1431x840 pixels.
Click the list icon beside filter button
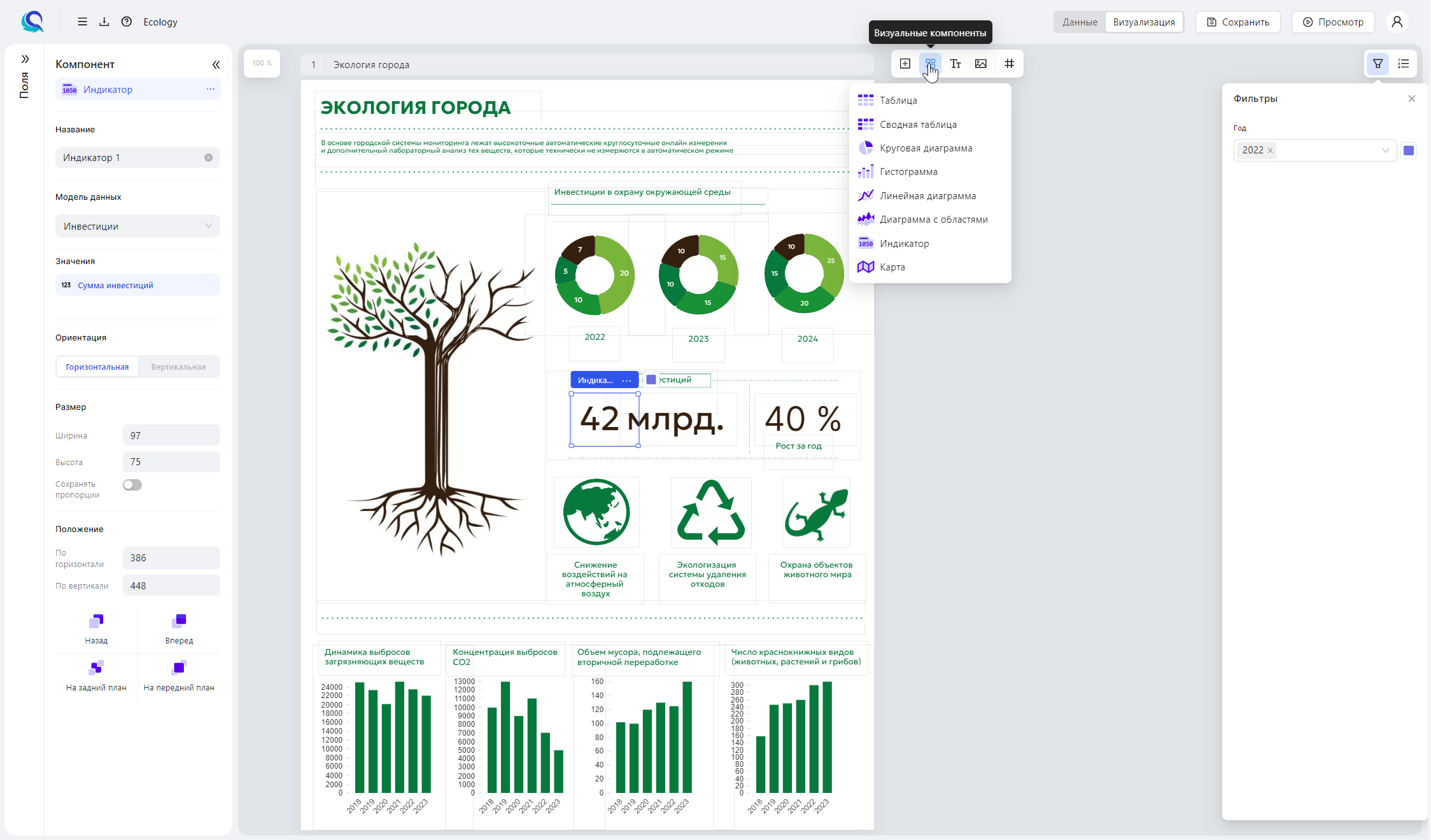[x=1403, y=64]
